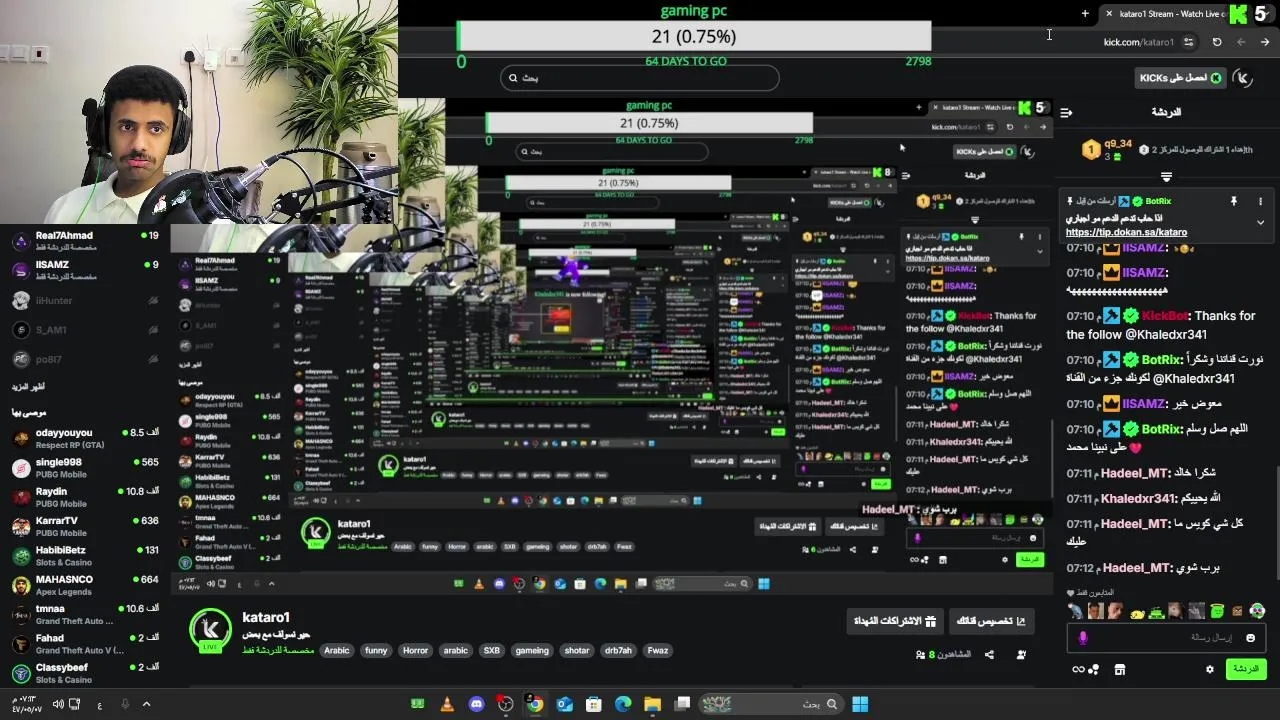Screen dimensions: 1280x720
Task: Open the Kick profile avatar menu
Action: 1243,78
